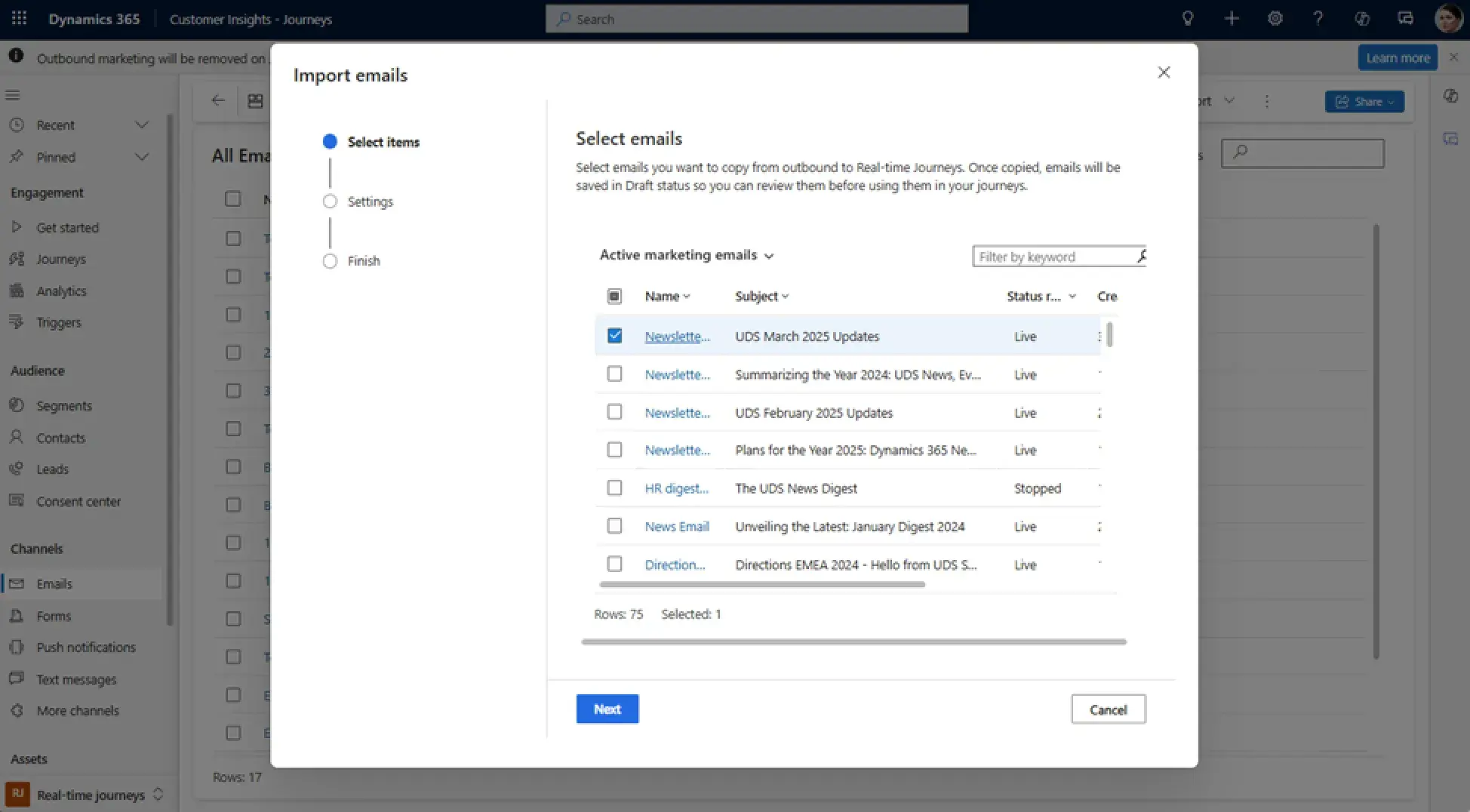Click the filter search magnifier icon
This screenshot has height=812, width=1470.
pos(1142,257)
